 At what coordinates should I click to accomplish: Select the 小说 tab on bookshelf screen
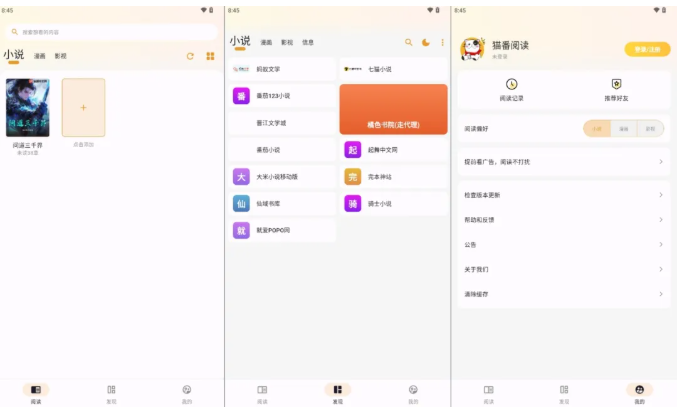pos(14,55)
